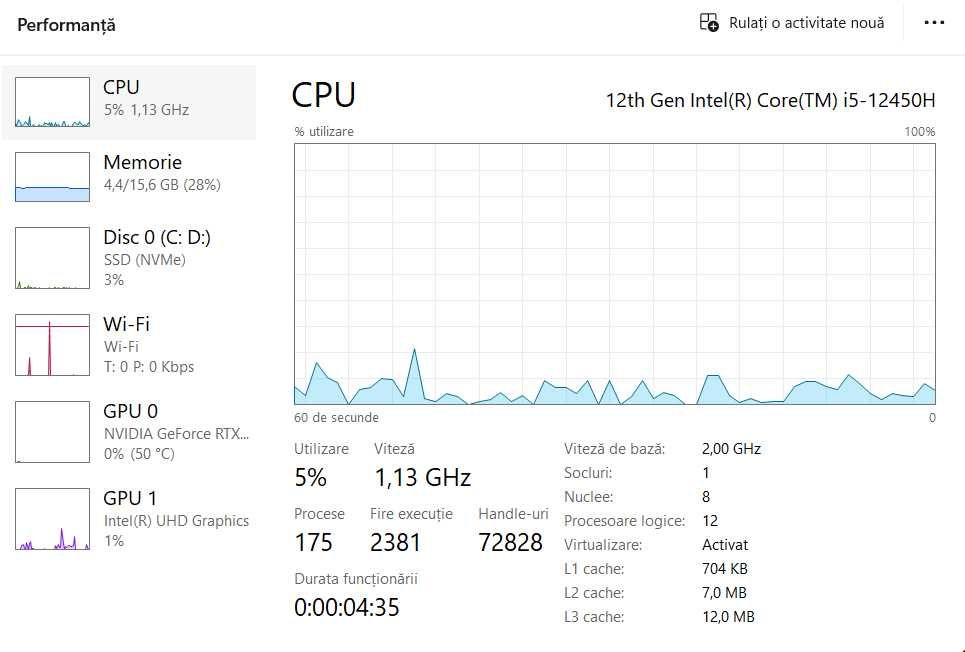The width and height of the screenshot is (965, 652).
Task: Click "Rulați o activitate nouă" button
Action: point(792,23)
